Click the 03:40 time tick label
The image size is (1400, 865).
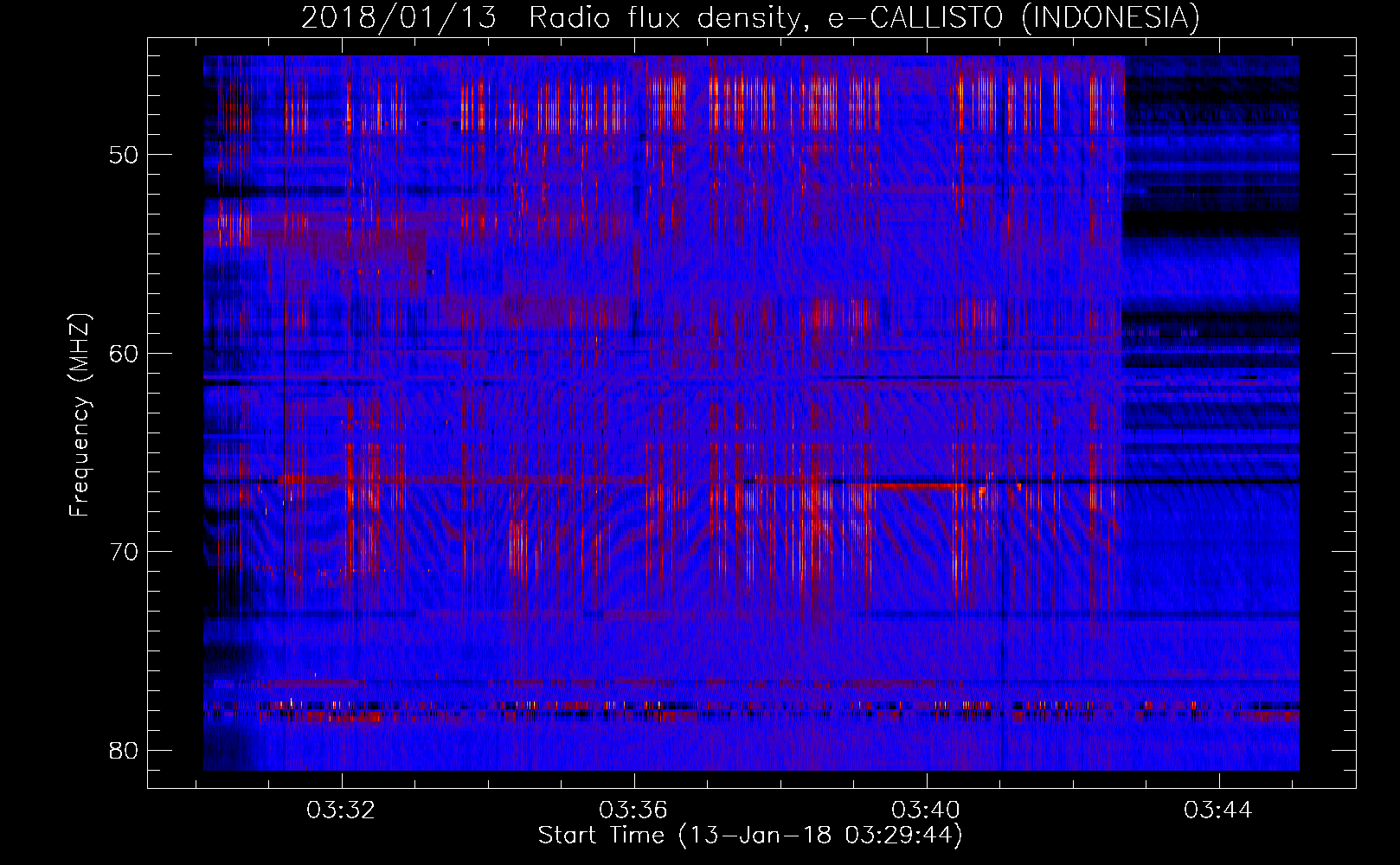point(926,811)
